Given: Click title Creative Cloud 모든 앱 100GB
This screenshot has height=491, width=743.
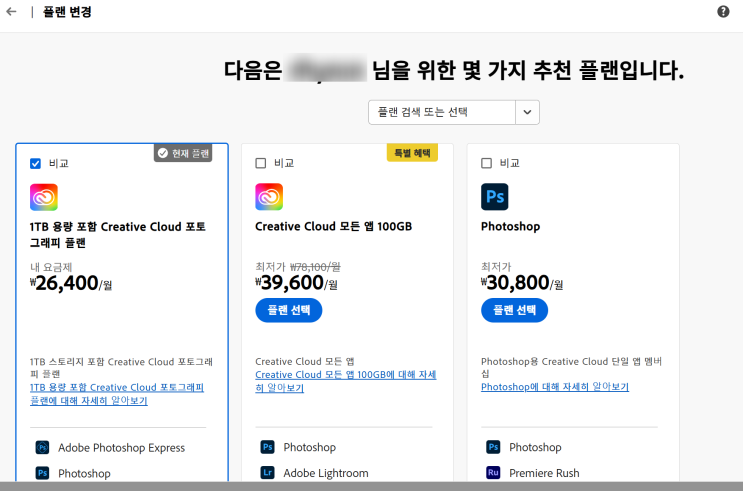Looking at the screenshot, I should tap(334, 227).
